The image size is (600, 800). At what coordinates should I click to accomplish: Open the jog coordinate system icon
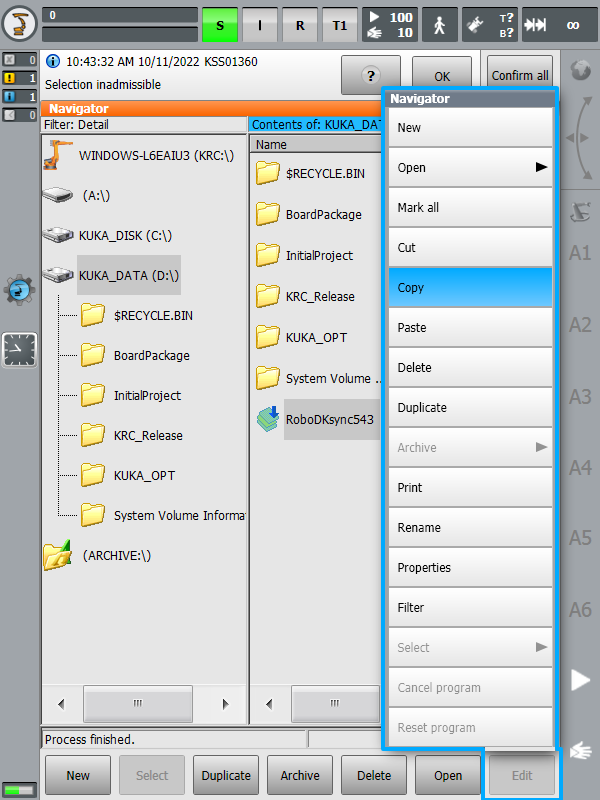[x=581, y=211]
